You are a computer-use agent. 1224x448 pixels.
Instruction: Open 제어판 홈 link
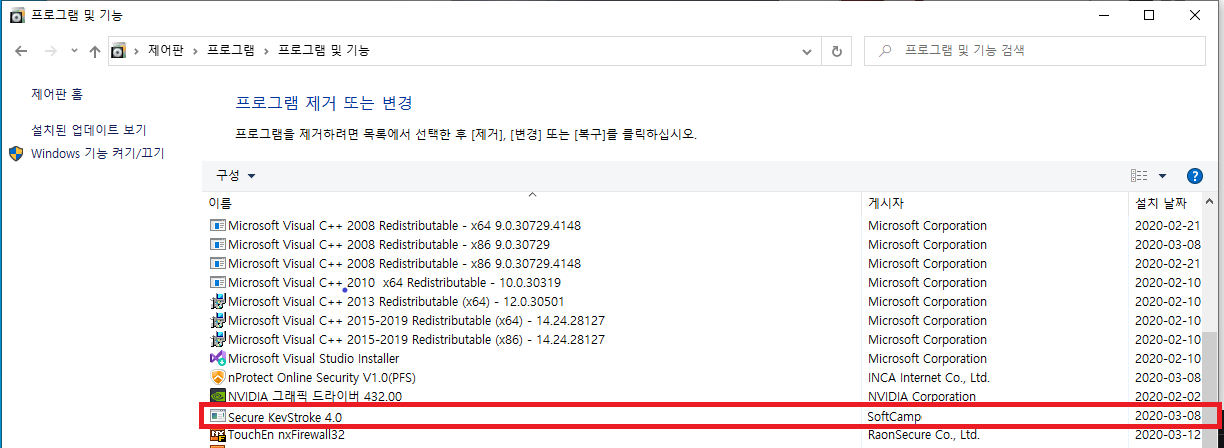tap(57, 94)
